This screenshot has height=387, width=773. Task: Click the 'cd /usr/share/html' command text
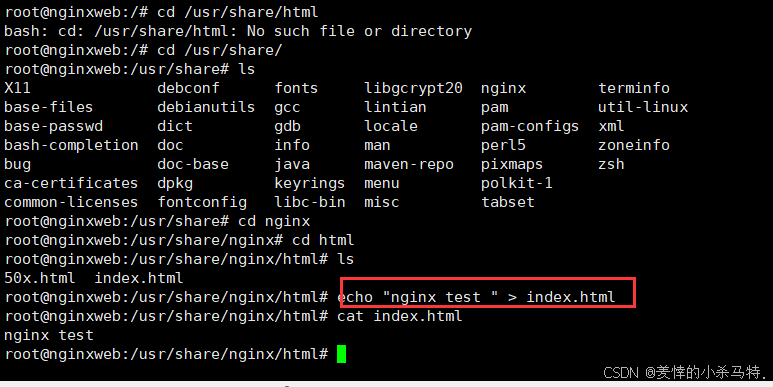coord(238,12)
